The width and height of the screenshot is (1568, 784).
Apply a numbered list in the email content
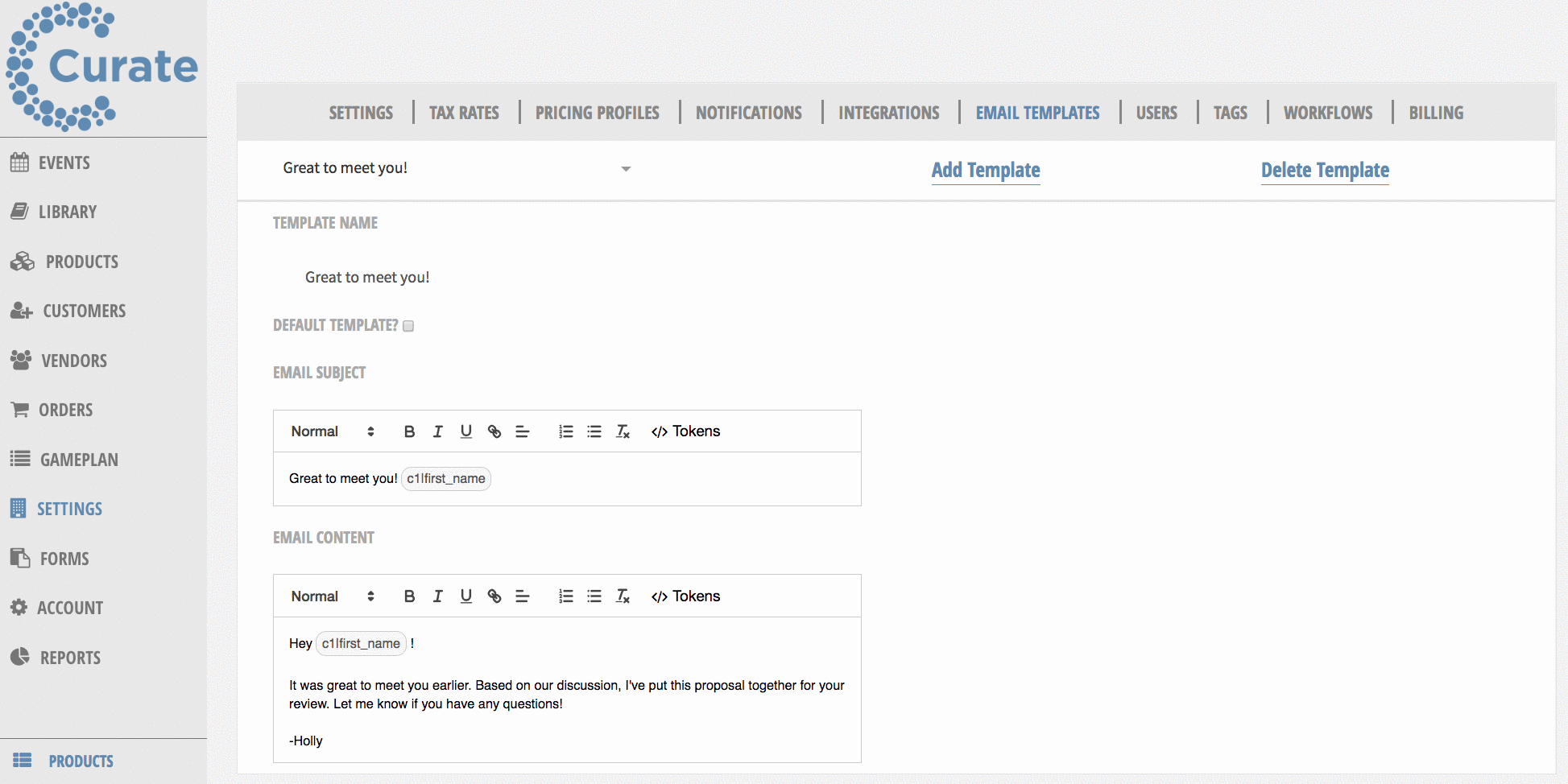click(x=565, y=596)
